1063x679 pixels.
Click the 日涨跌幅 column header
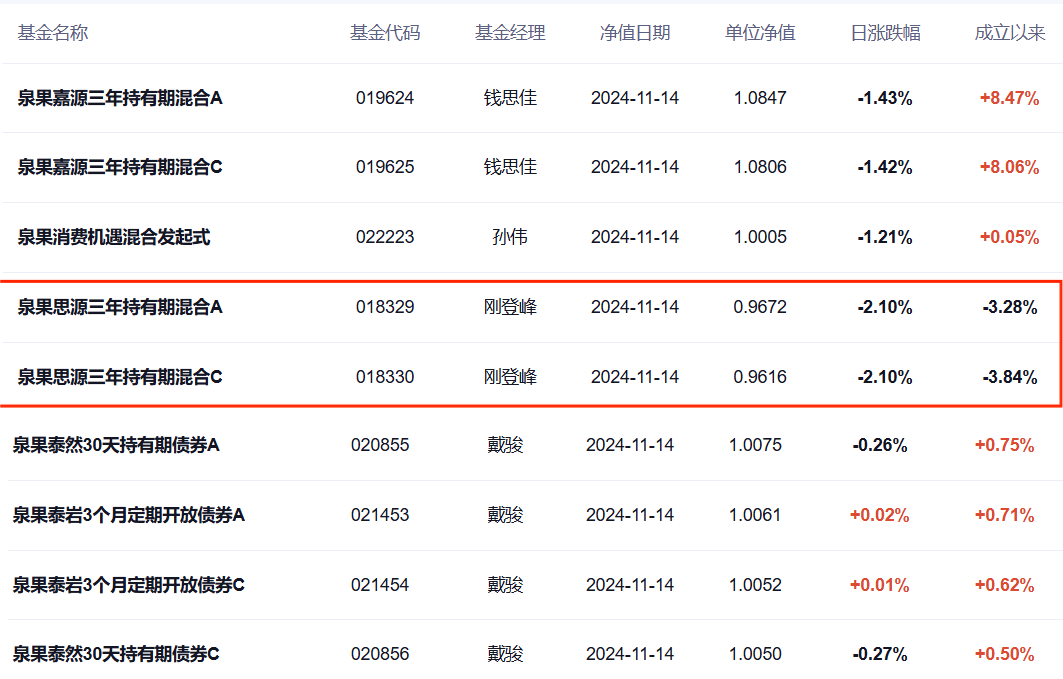click(x=885, y=33)
